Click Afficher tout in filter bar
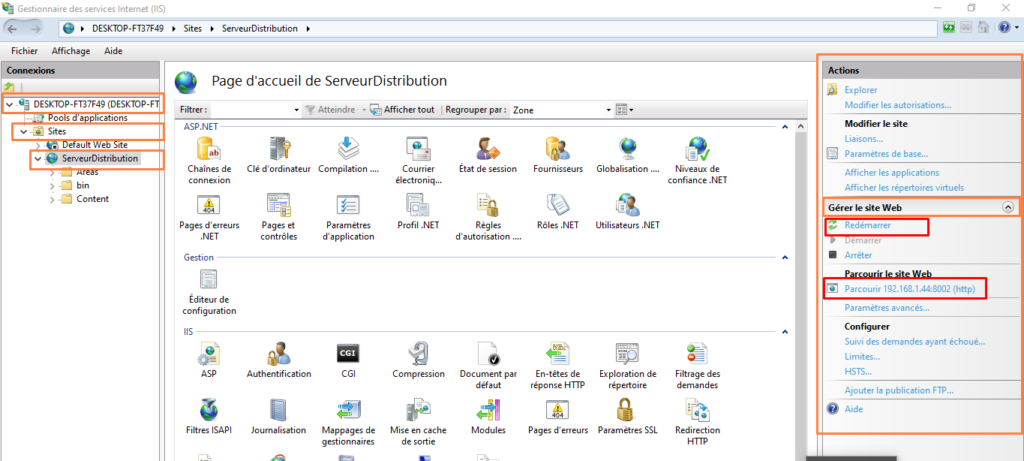The height and width of the screenshot is (461, 1024). click(x=402, y=110)
